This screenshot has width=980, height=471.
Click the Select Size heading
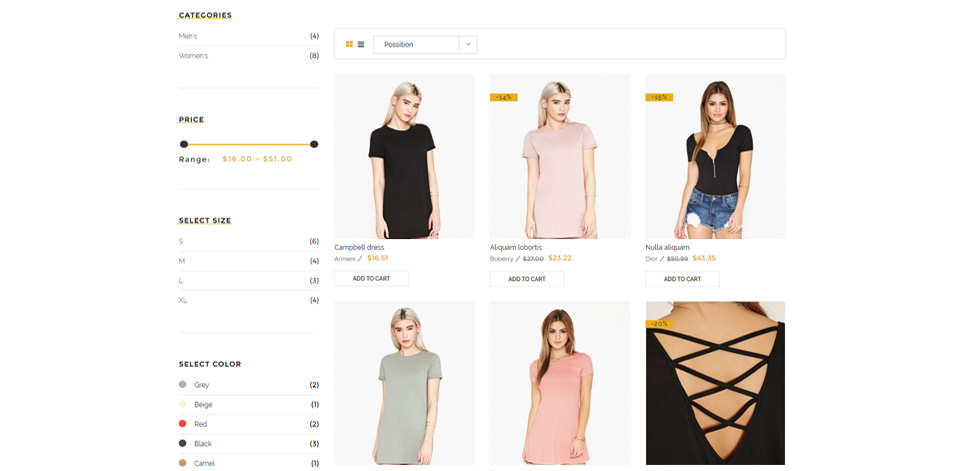coord(205,221)
